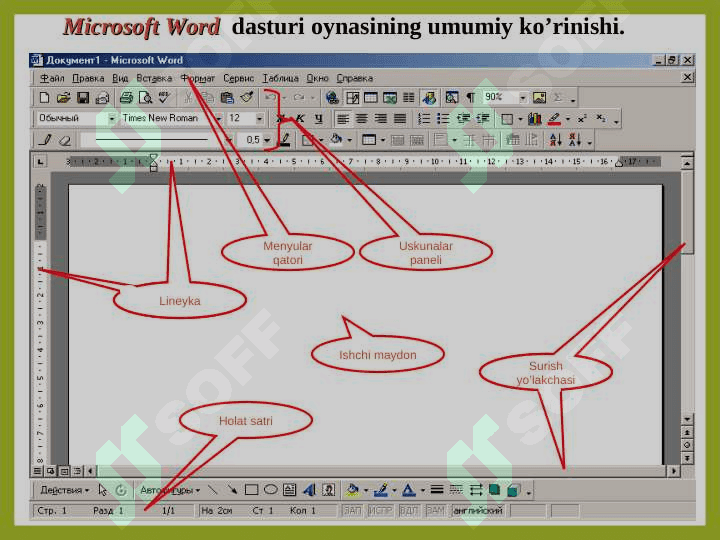Screen dimensions: 720x540
Task: Click the highlight color marker on Formatting toolbar
Action: click(555, 119)
